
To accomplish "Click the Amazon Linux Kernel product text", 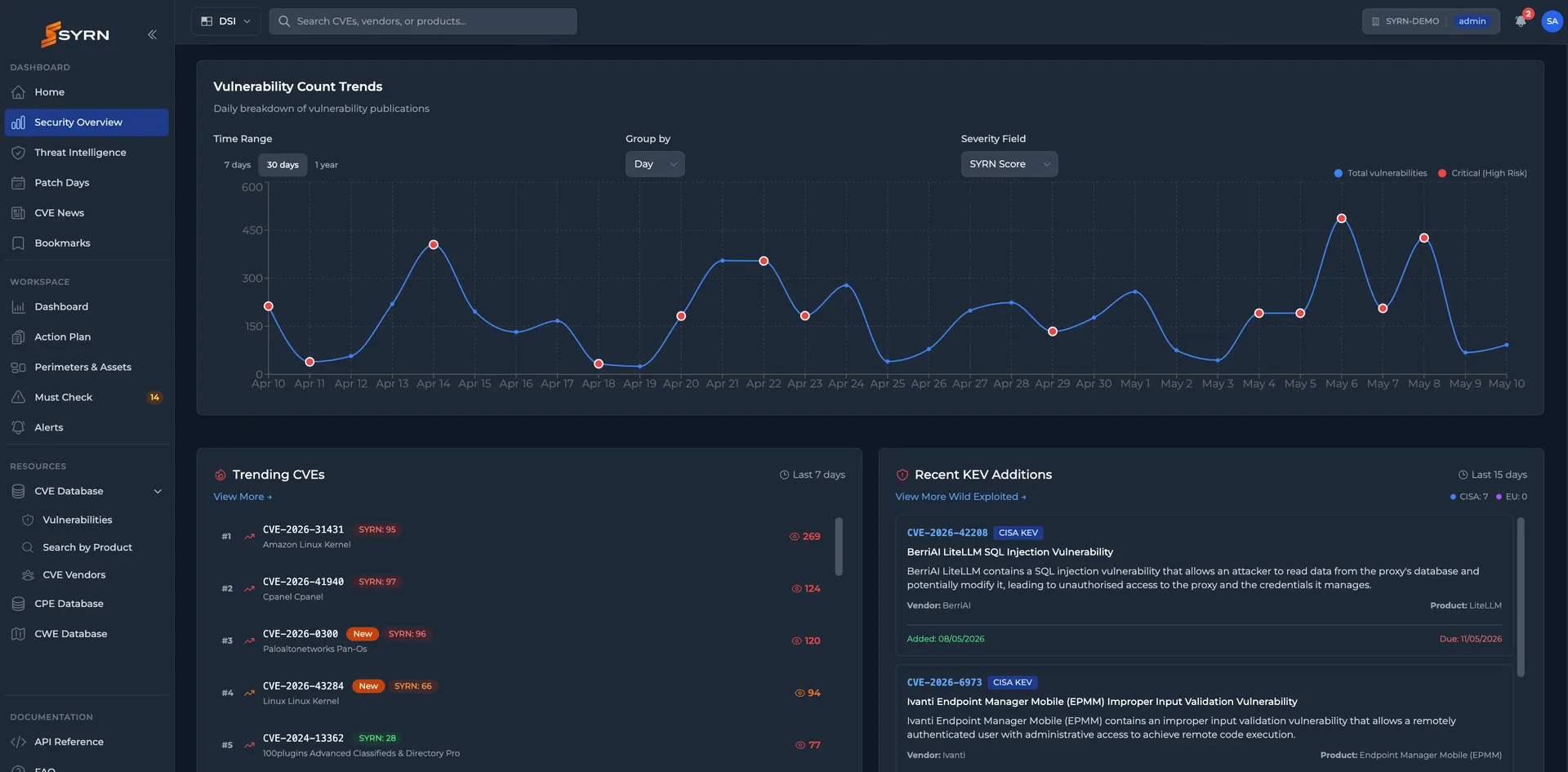I will click(307, 546).
